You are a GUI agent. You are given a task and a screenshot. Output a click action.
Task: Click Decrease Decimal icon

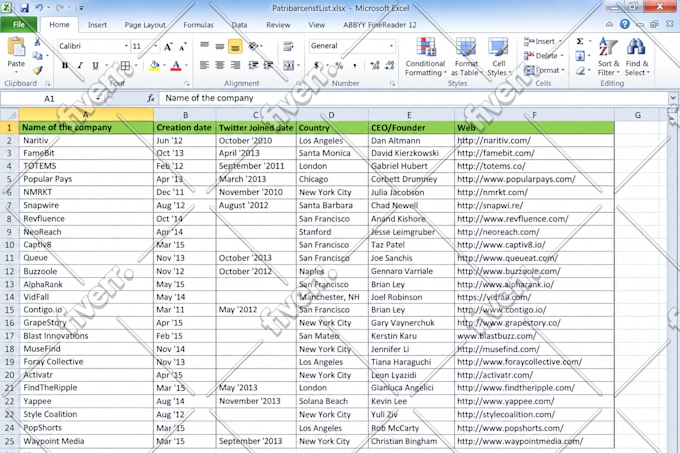(389, 65)
